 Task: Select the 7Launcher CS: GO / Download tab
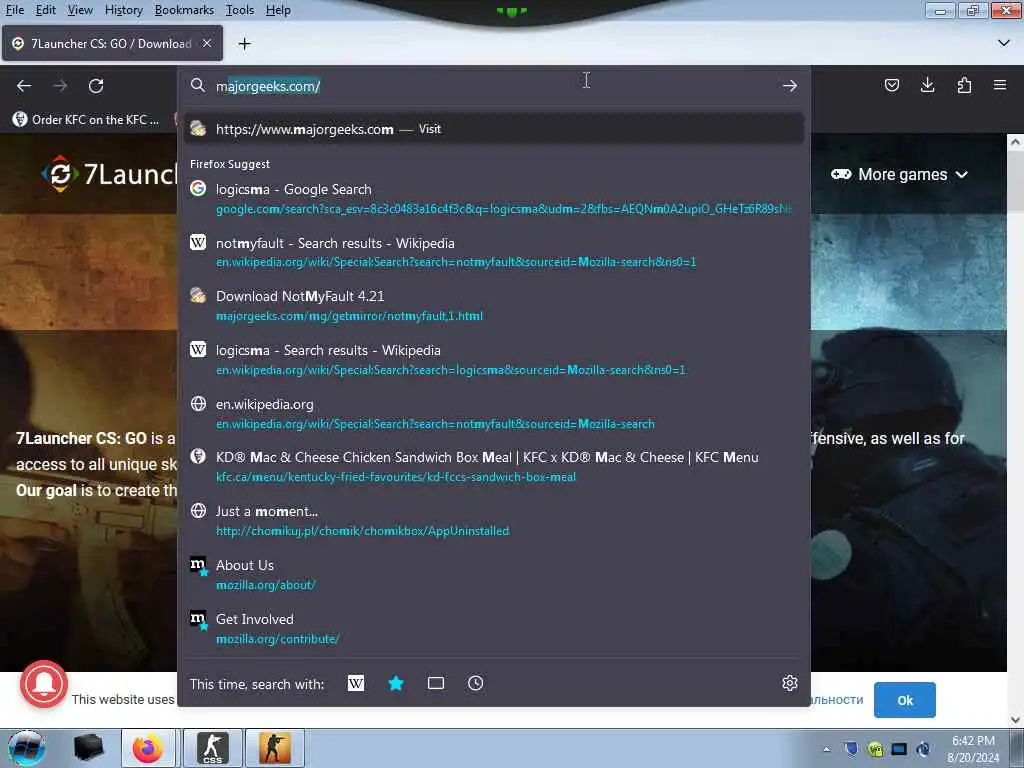(112, 44)
